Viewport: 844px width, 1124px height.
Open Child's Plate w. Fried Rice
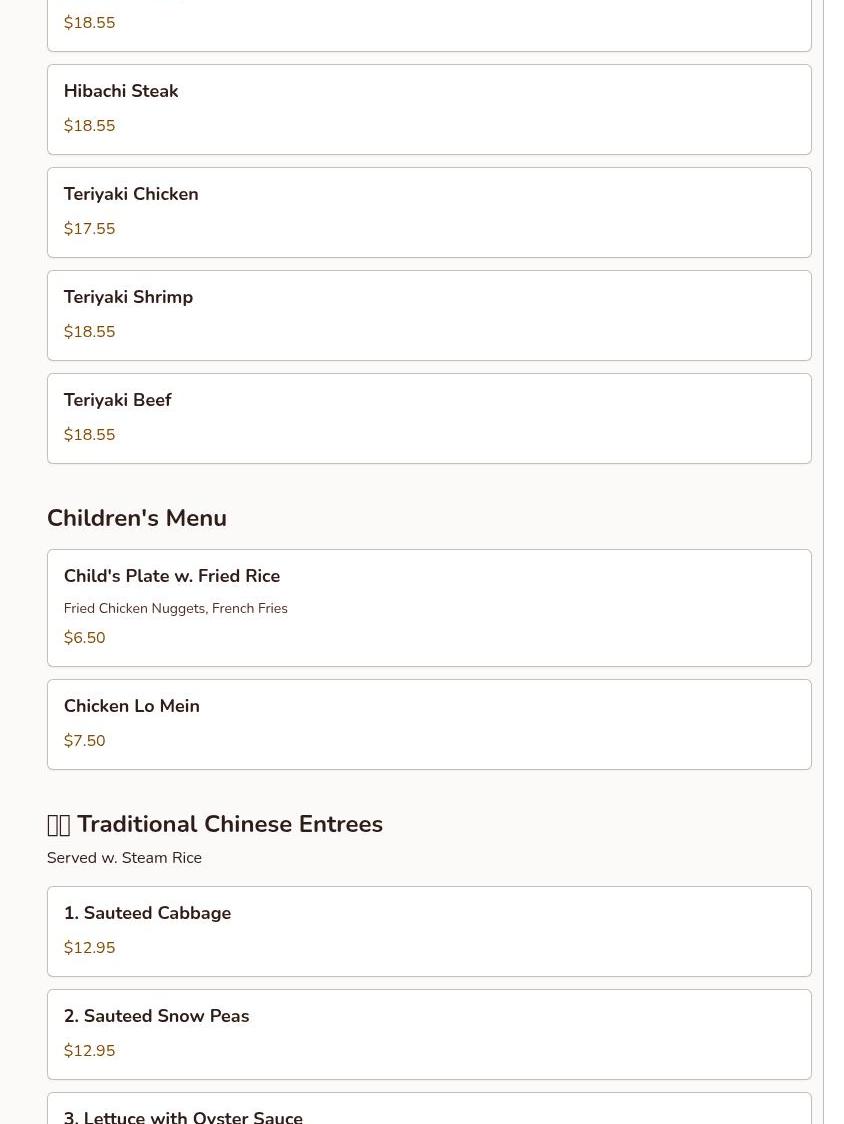tap(172, 576)
